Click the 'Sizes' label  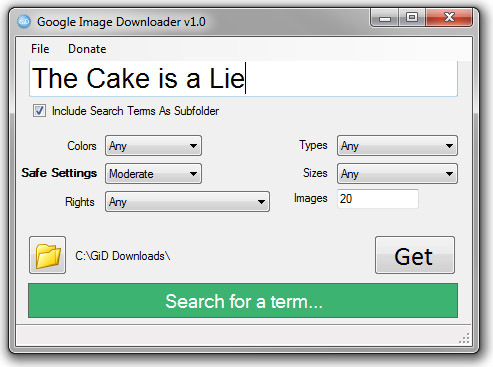(x=315, y=173)
